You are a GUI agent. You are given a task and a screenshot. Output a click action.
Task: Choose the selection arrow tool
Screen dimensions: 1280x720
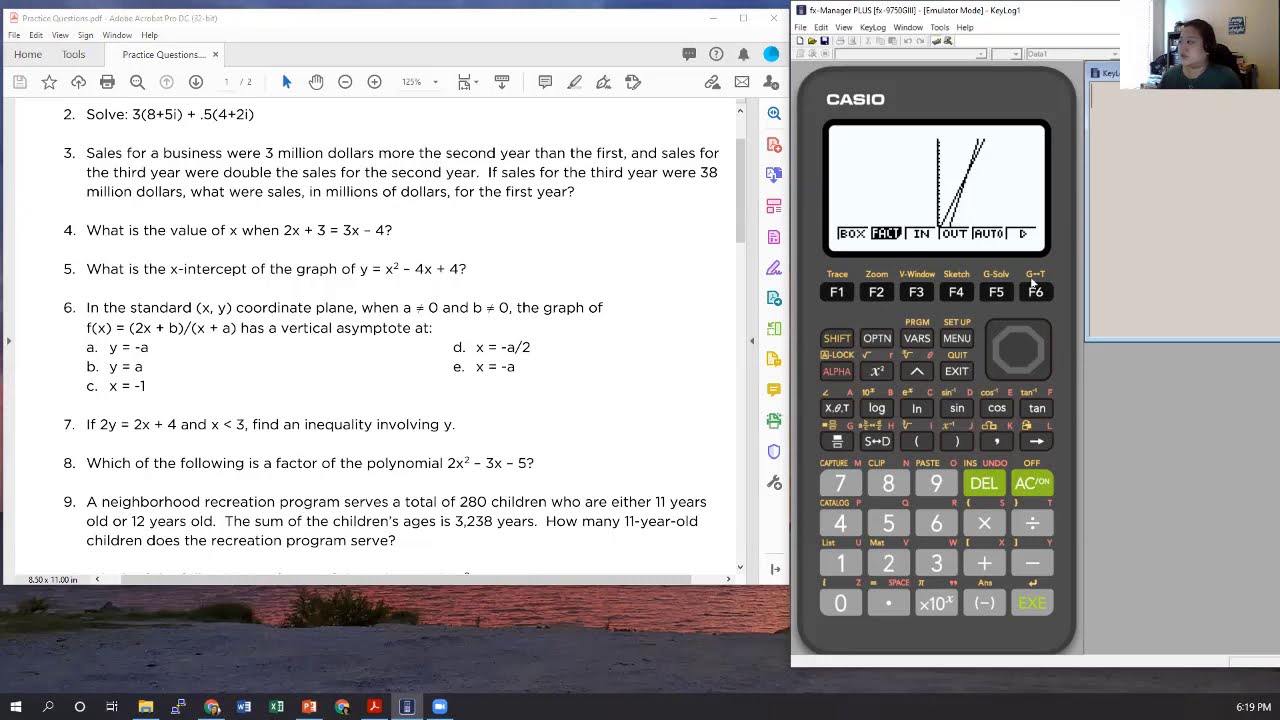tap(286, 82)
